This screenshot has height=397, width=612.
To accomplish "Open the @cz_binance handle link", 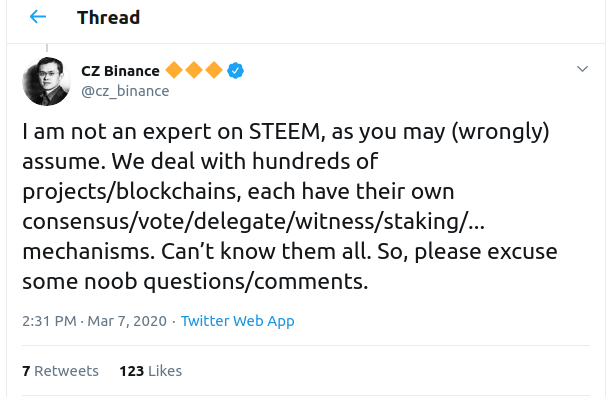I will pos(125,91).
